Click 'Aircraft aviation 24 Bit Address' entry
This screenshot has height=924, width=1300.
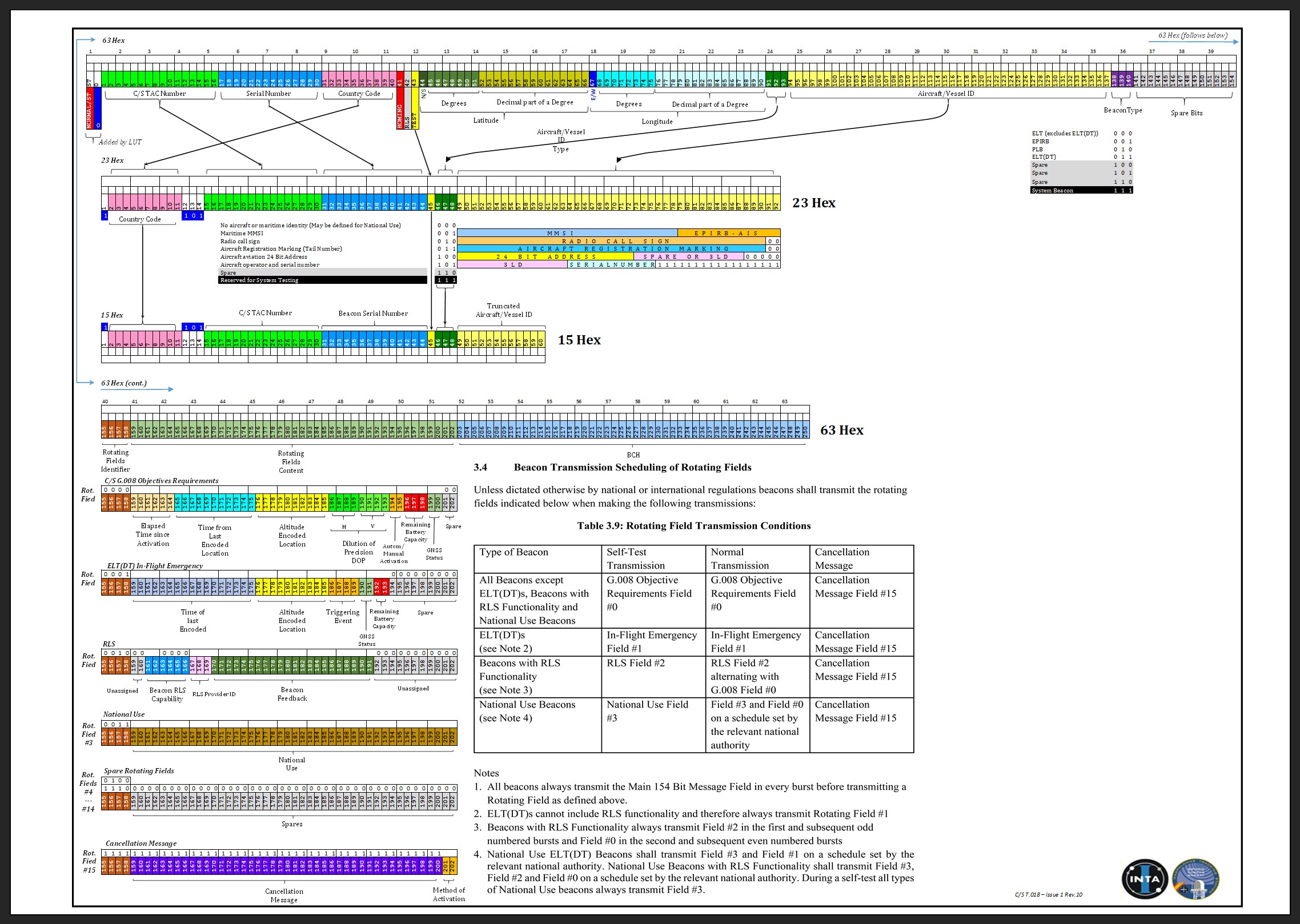264,257
